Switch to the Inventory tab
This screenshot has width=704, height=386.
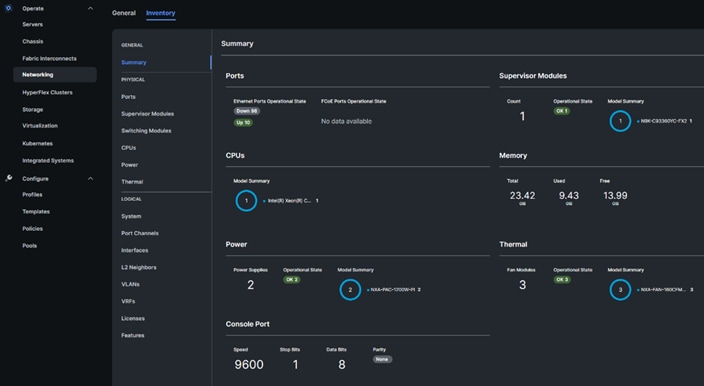(x=161, y=13)
